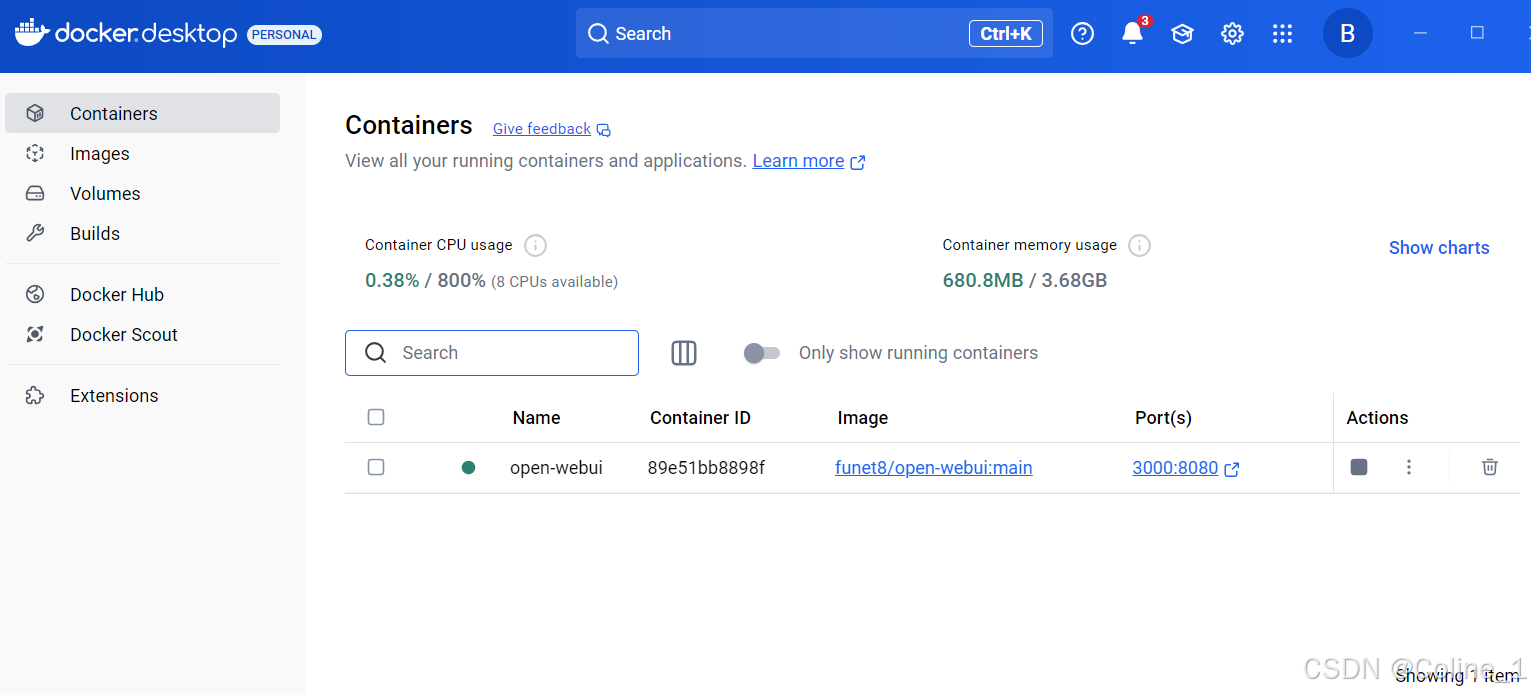The height and width of the screenshot is (695, 1531).
Task: Check the open-webui row checkbox
Action: pyautogui.click(x=376, y=467)
